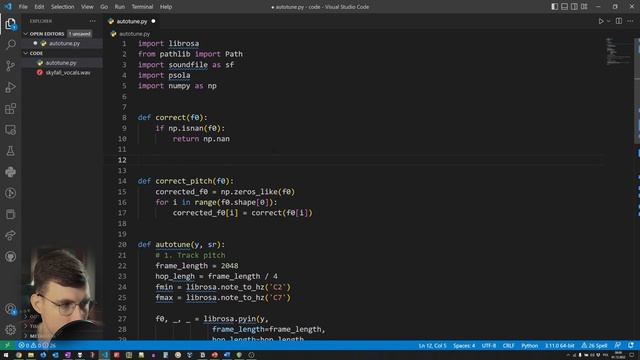Screen dimensions: 640x360
Task: Select autotune.py under Open Editors
Action: point(64,43)
